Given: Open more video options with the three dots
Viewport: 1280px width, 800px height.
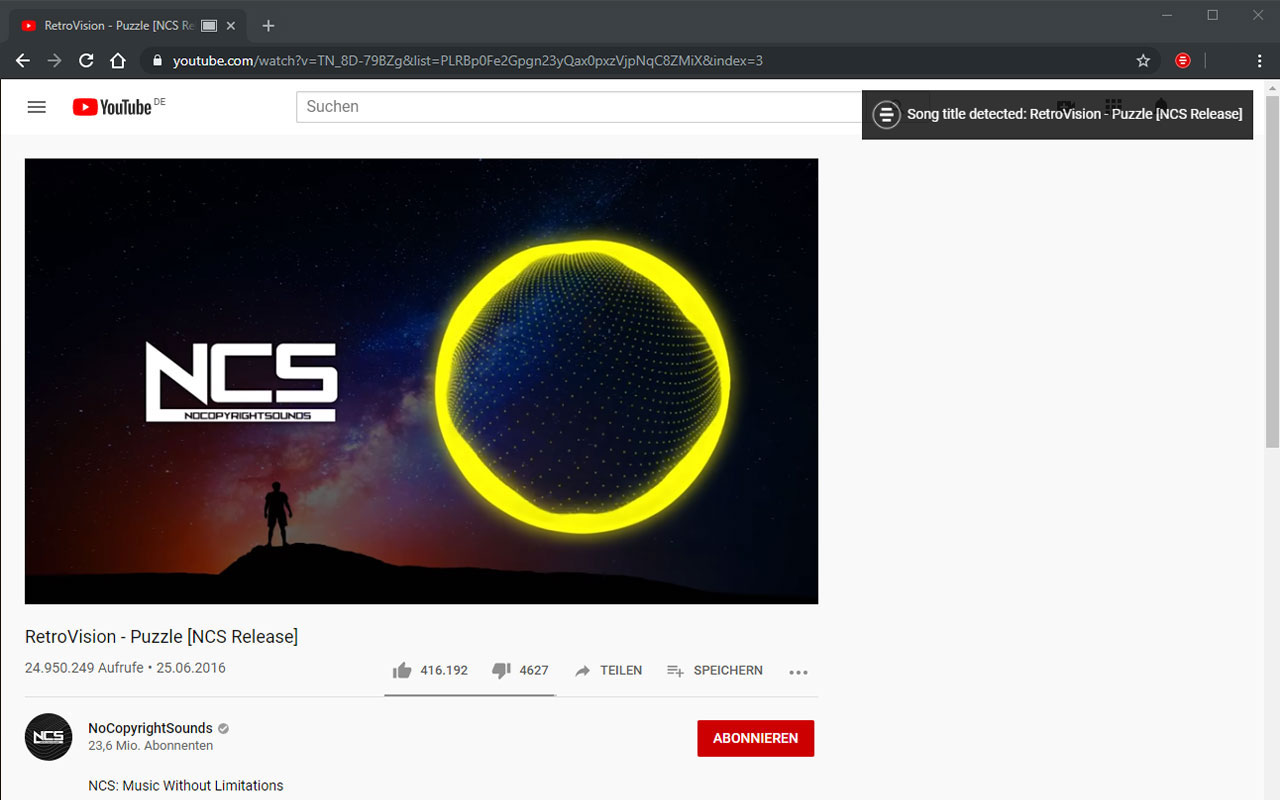Looking at the screenshot, I should coord(798,672).
